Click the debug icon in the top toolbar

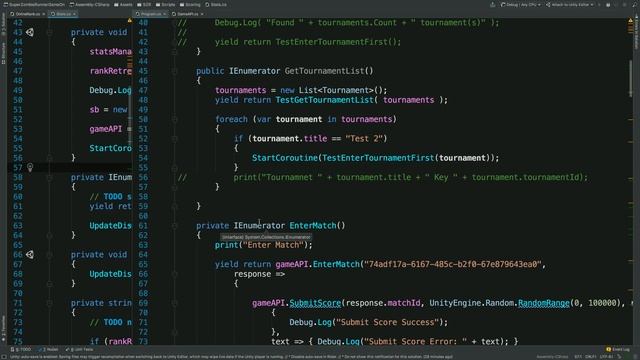pos(608,4)
